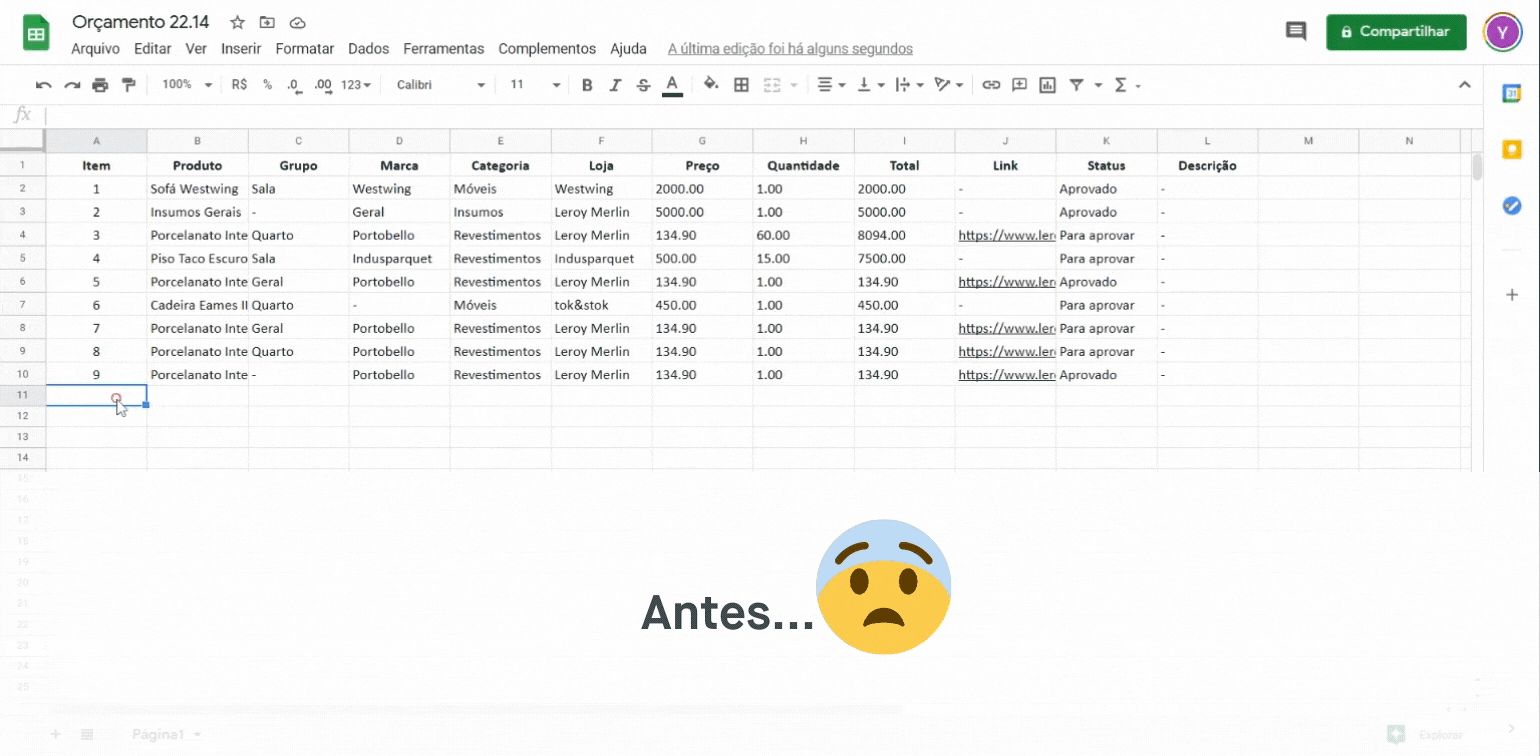The image size is (1540, 756).
Task: Open vertical align dropdown
Action: (870, 85)
